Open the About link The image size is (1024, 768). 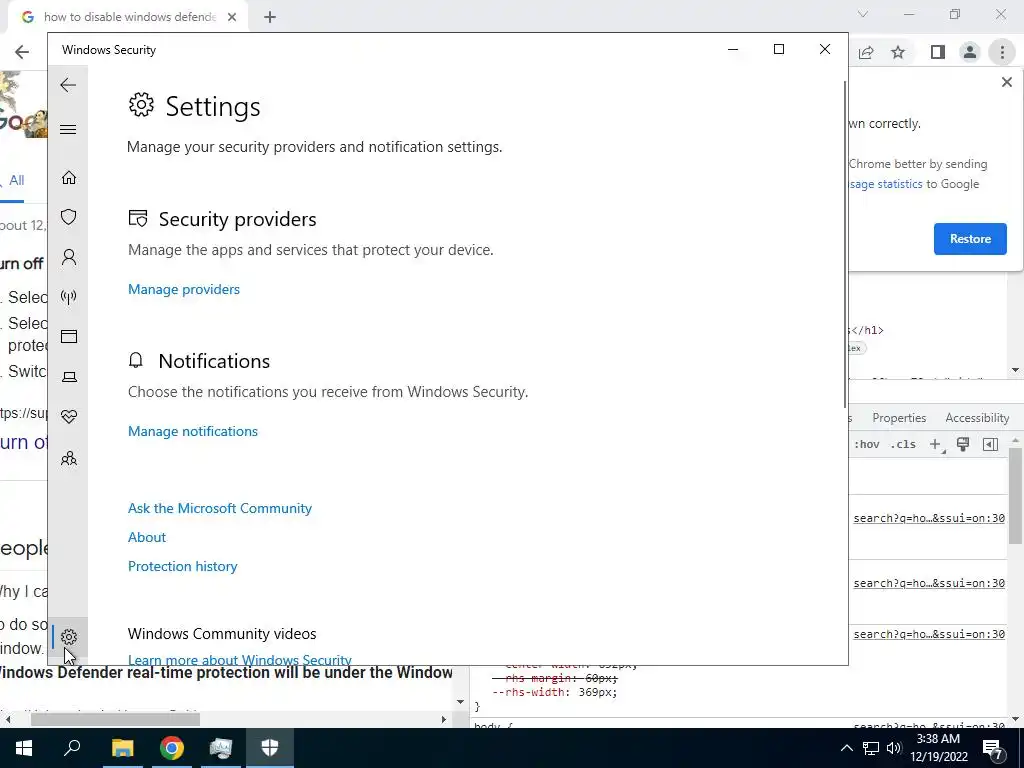point(147,537)
